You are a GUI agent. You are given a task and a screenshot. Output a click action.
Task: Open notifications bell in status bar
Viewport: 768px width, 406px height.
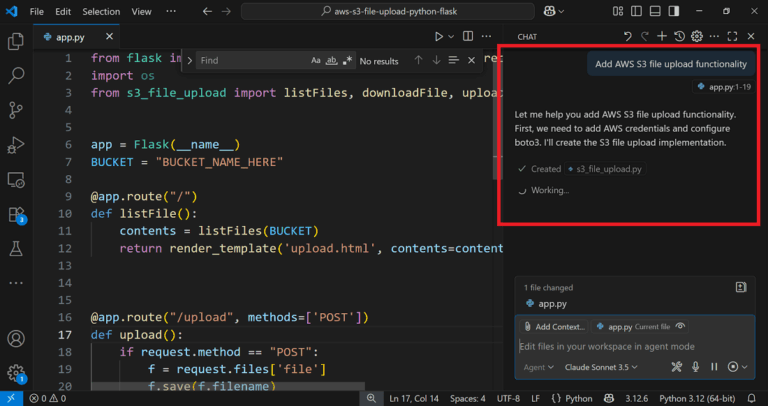coord(752,399)
